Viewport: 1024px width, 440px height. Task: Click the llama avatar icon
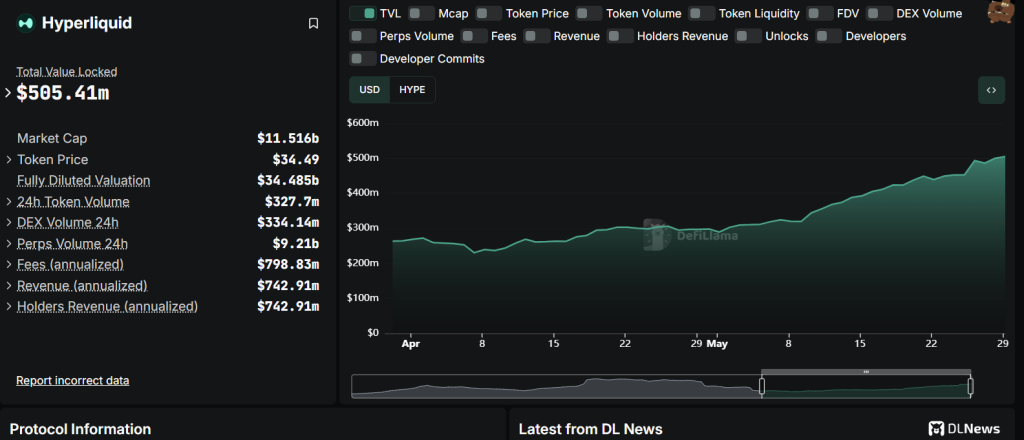[1000, 12]
